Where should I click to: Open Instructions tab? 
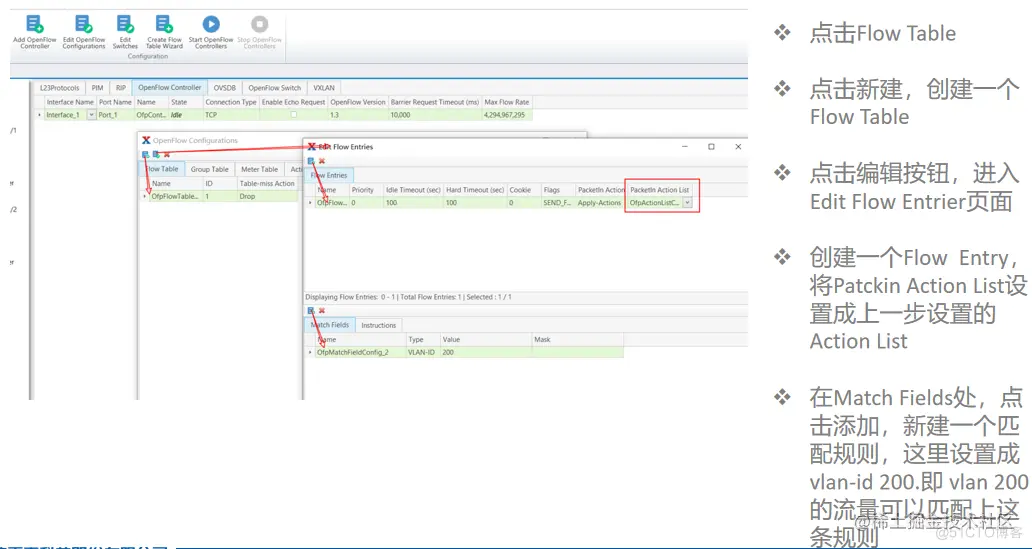378,325
